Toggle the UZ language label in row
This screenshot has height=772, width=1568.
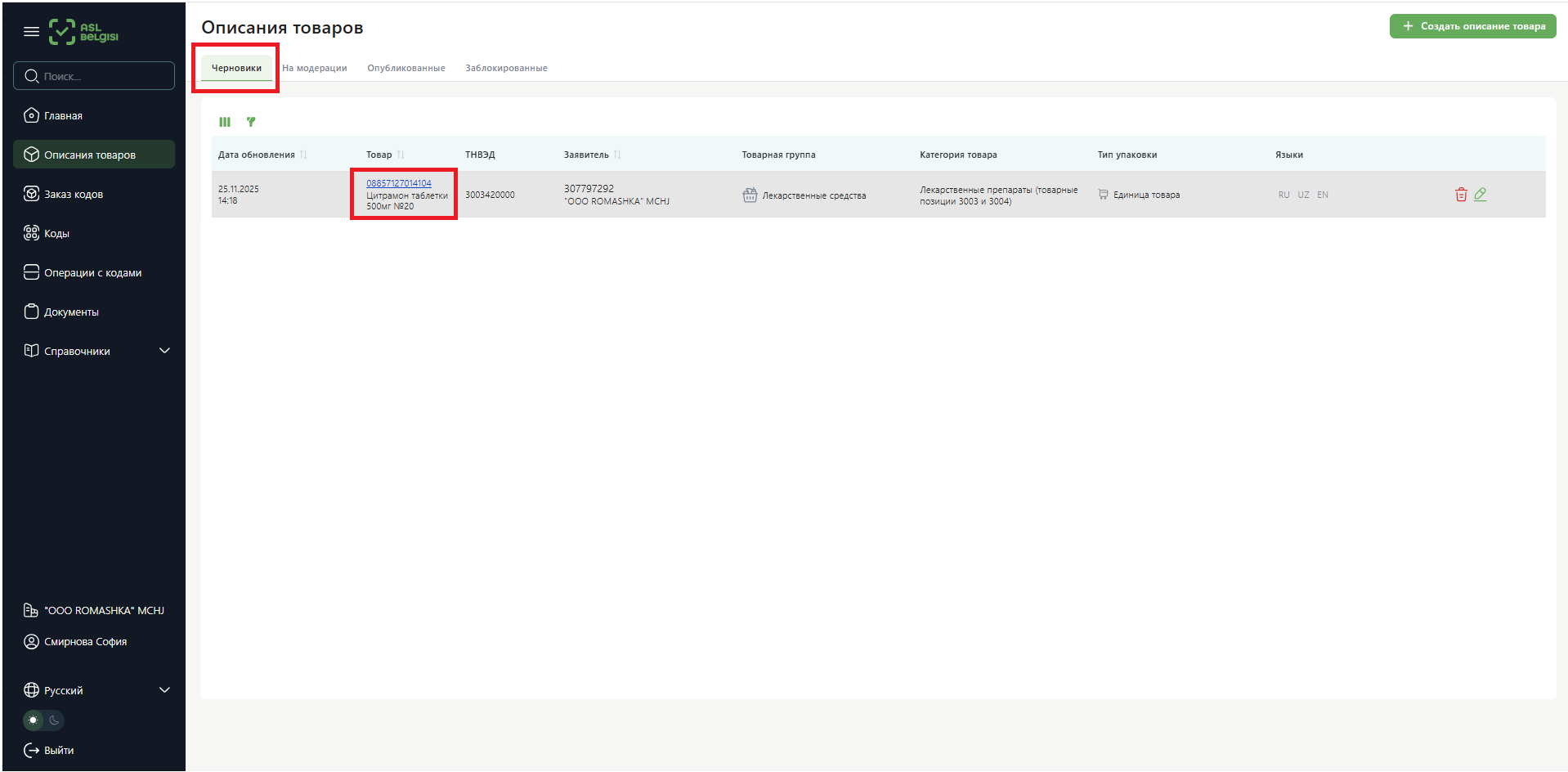(1303, 195)
